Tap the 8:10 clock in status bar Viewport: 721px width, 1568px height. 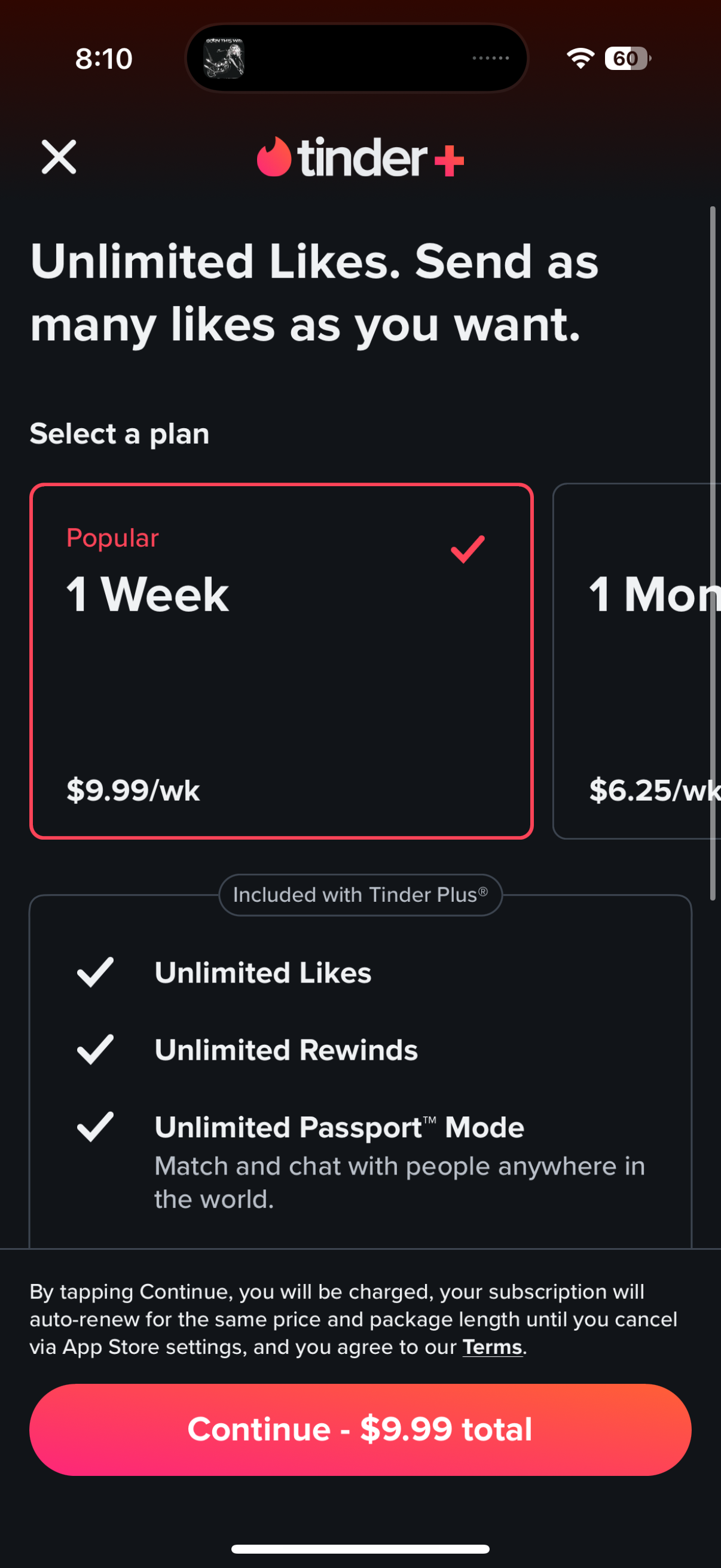click(104, 59)
